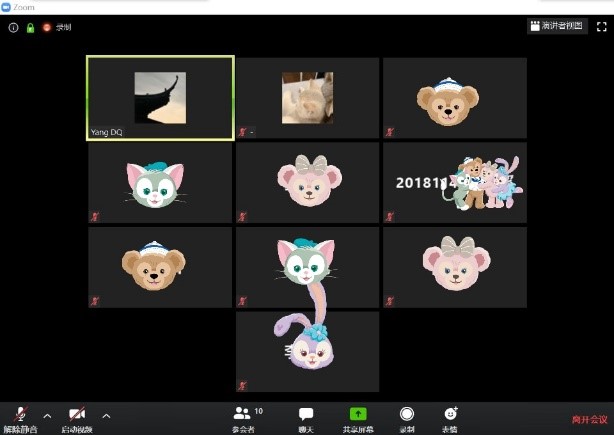Click the Zoom logo in title bar

click(x=6, y=7)
